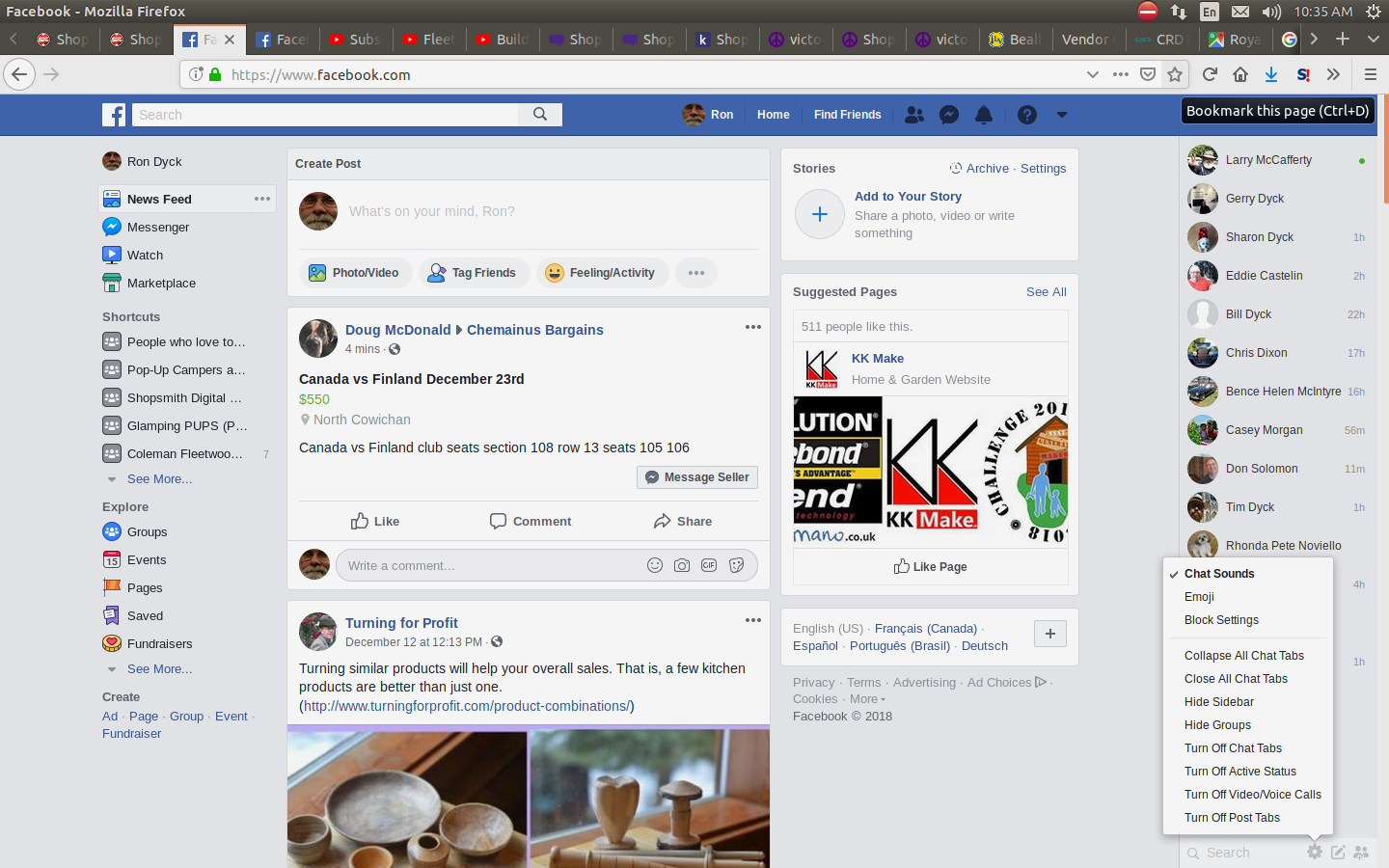
Task: Click Firefox reload page button
Action: pos(1210,74)
